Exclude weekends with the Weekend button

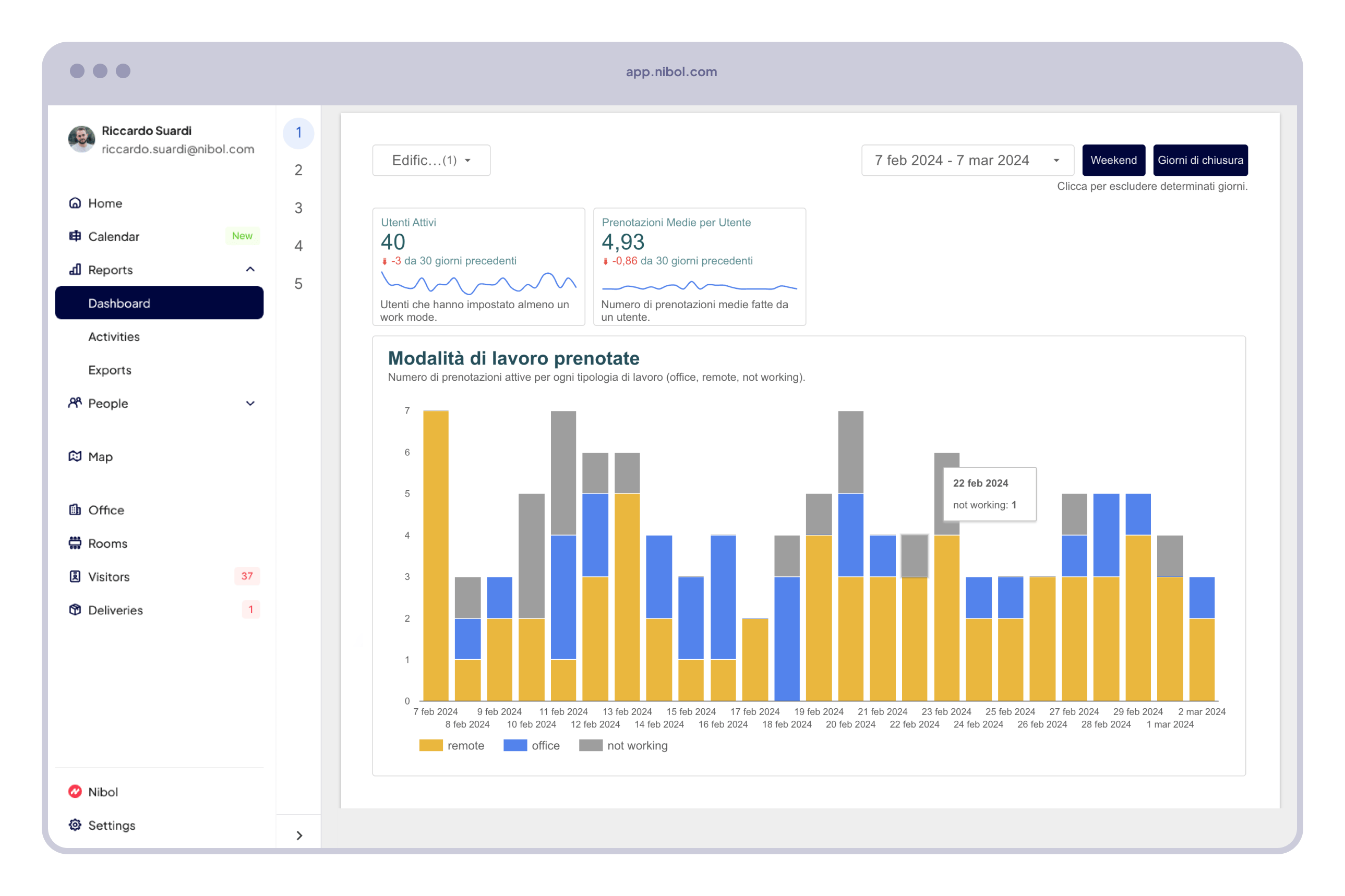[x=1113, y=160]
